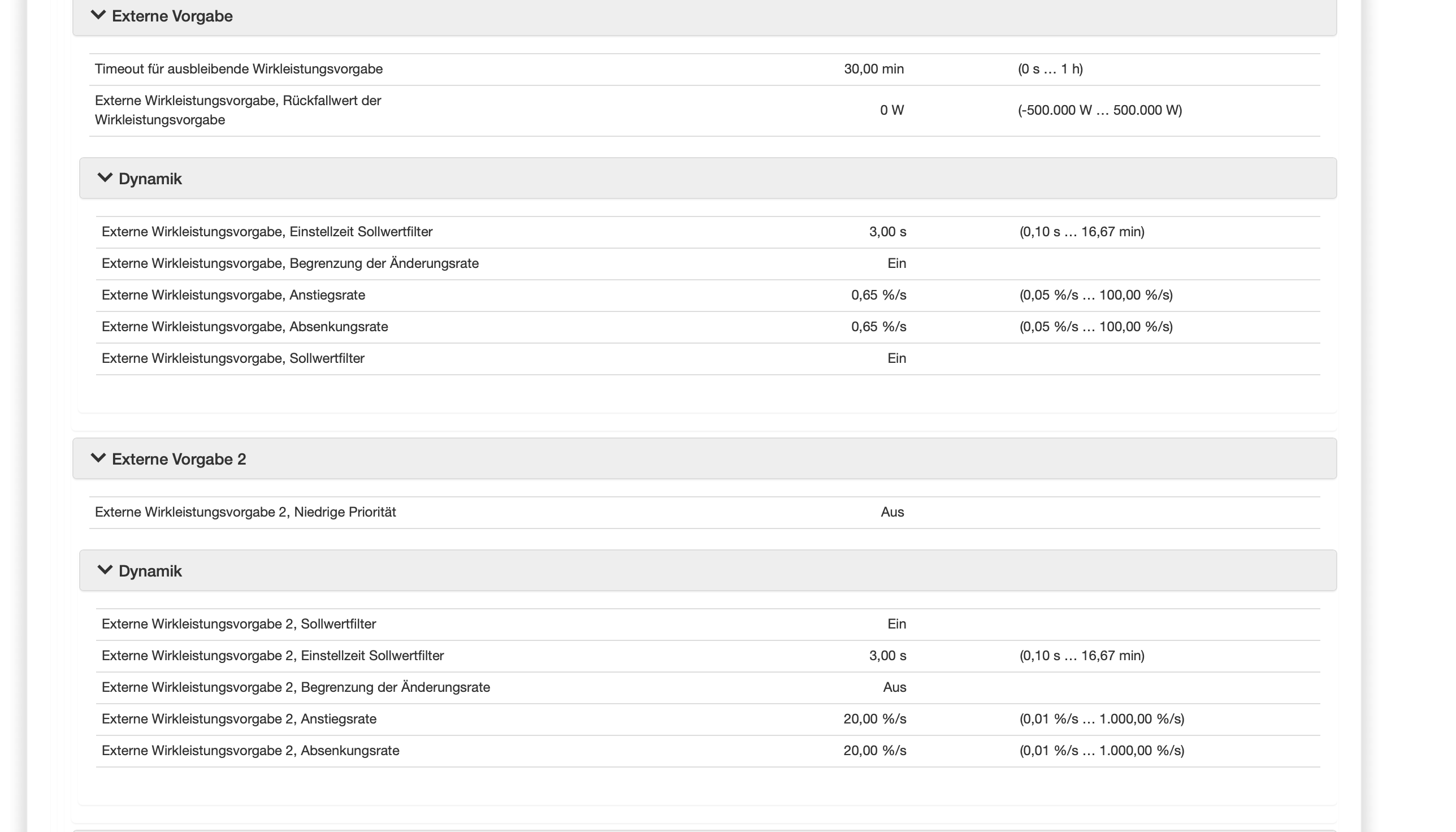Select the Rückfallwert 0 W value
The image size is (1456, 832).
pyautogui.click(x=892, y=110)
